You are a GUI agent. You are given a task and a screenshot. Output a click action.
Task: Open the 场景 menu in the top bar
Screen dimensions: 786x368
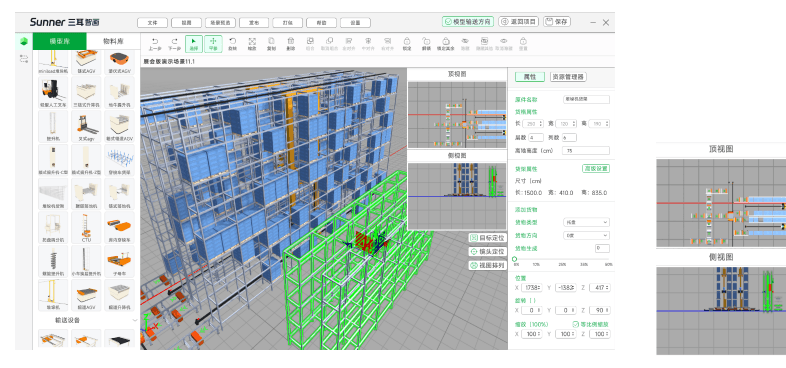pos(220,23)
